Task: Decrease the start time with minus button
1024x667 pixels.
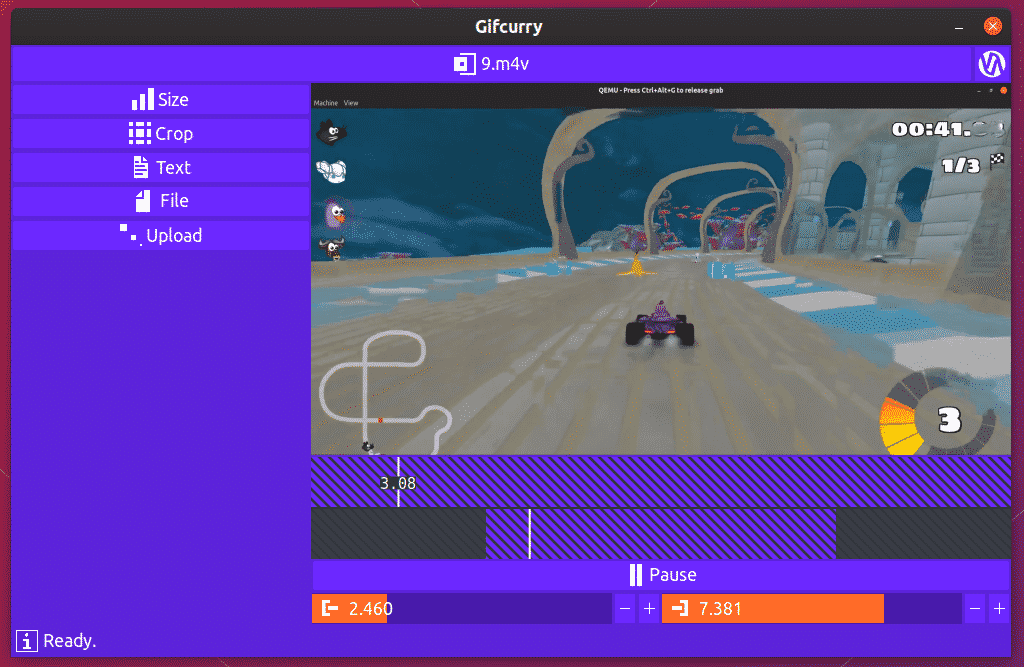Action: coord(625,609)
